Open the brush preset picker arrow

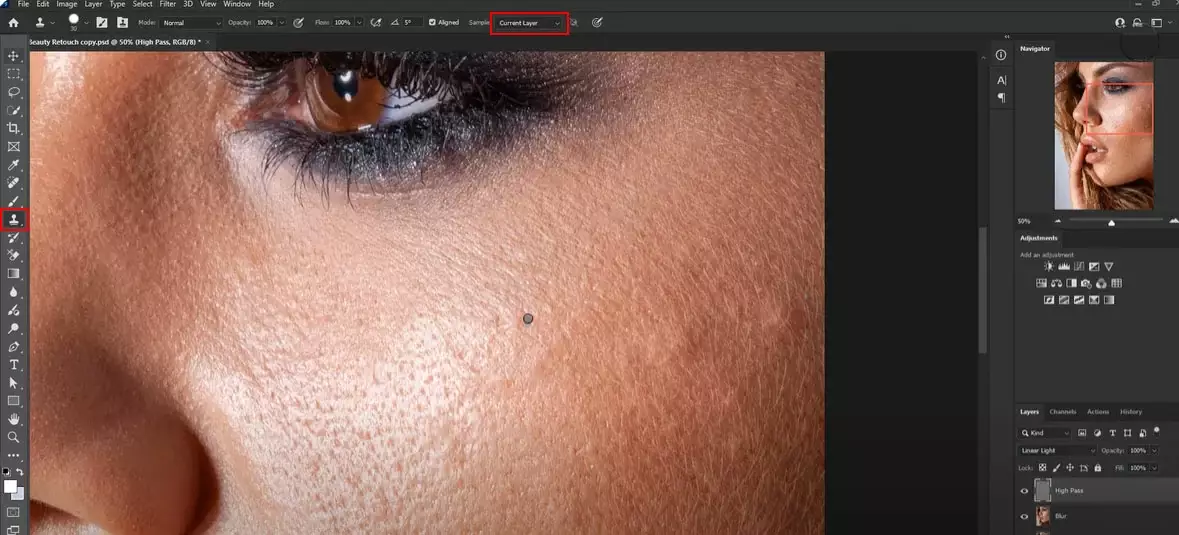(x=86, y=23)
